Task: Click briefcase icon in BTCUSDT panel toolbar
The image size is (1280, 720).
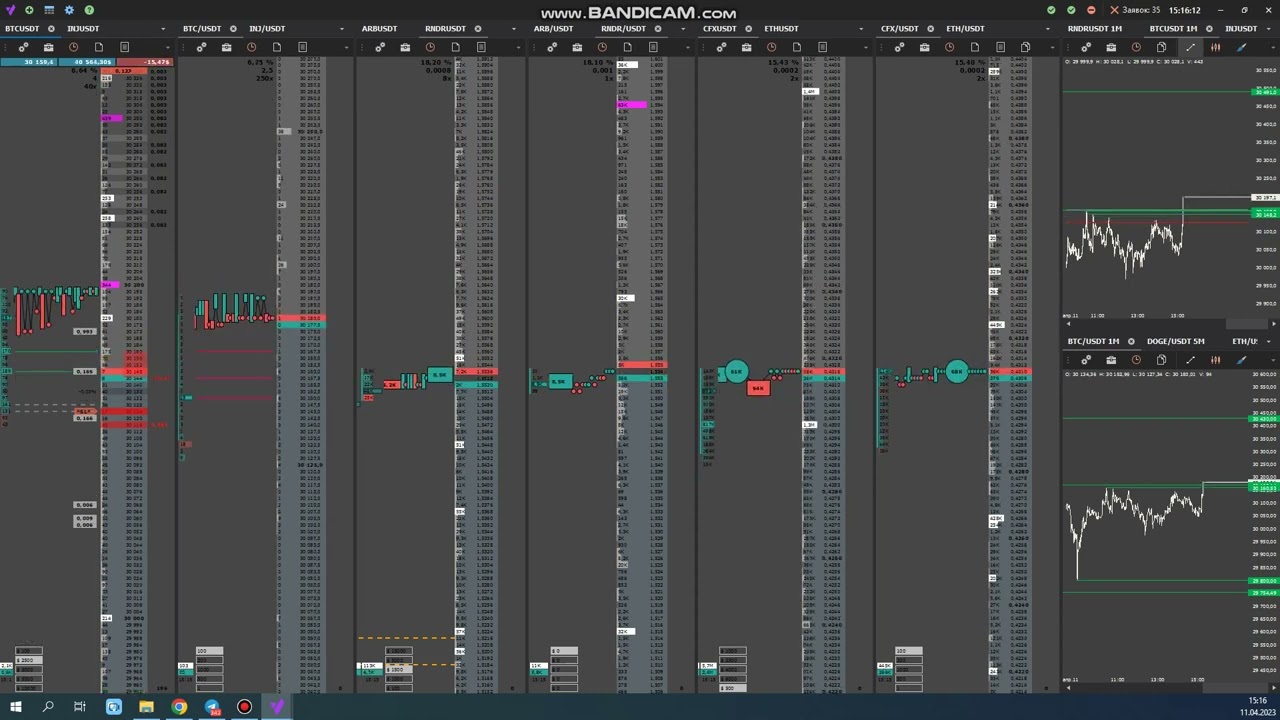Action: (48, 47)
